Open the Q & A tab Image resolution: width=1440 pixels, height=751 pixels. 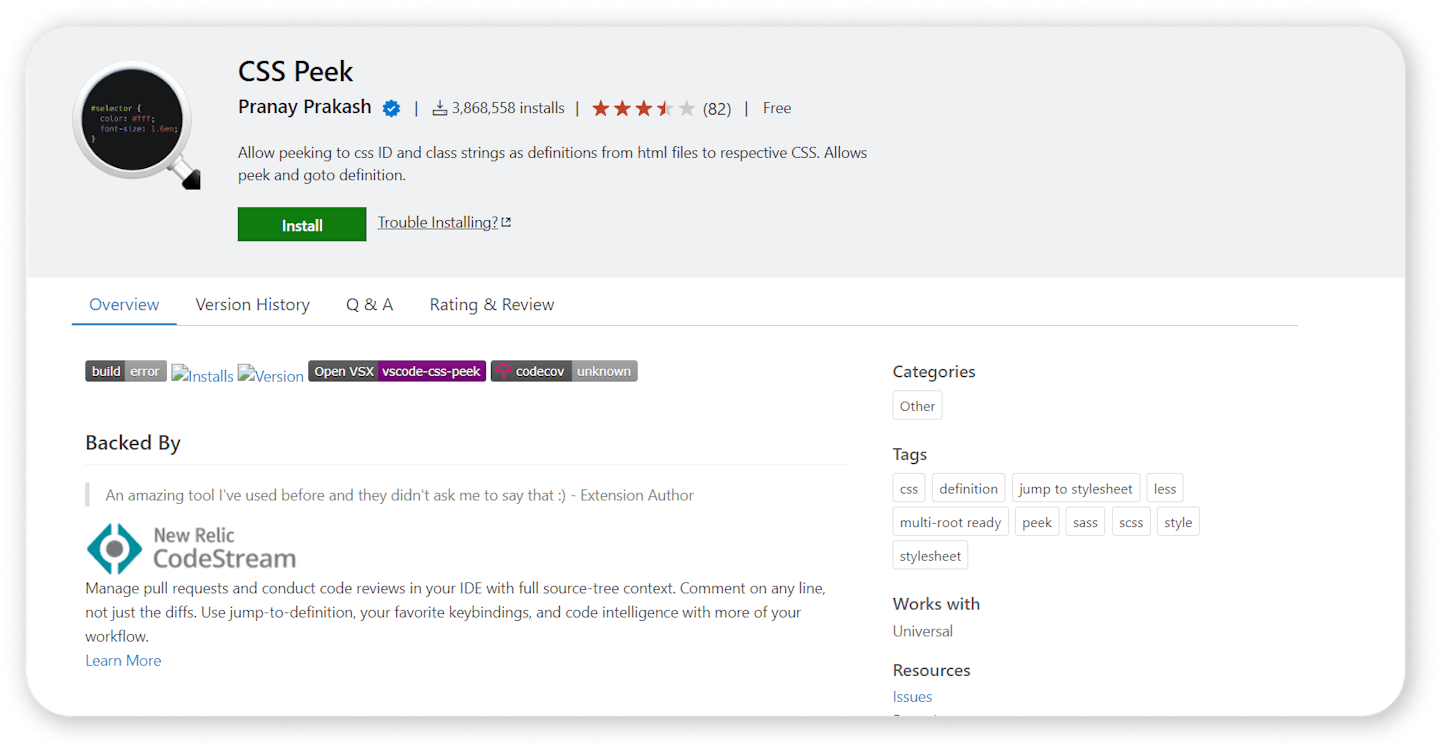(x=369, y=305)
